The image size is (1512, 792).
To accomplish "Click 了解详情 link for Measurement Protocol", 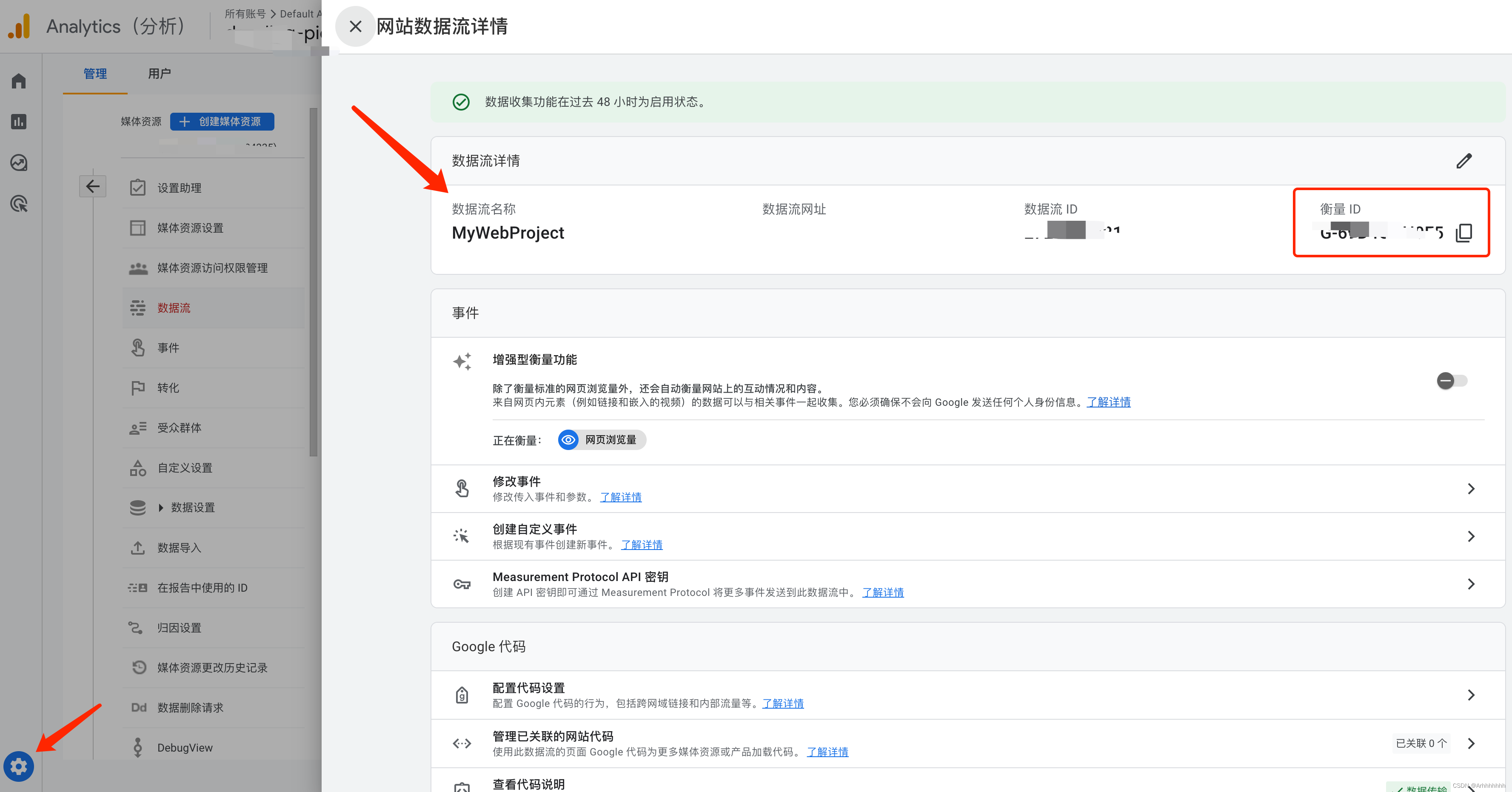I will point(883,592).
